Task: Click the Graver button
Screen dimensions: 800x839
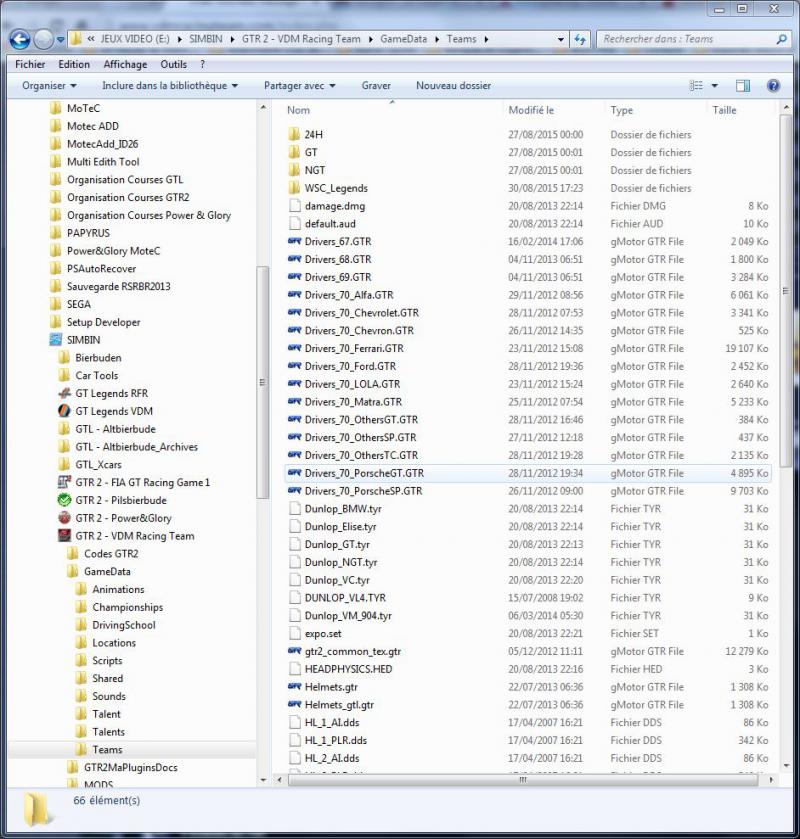Action: point(376,86)
